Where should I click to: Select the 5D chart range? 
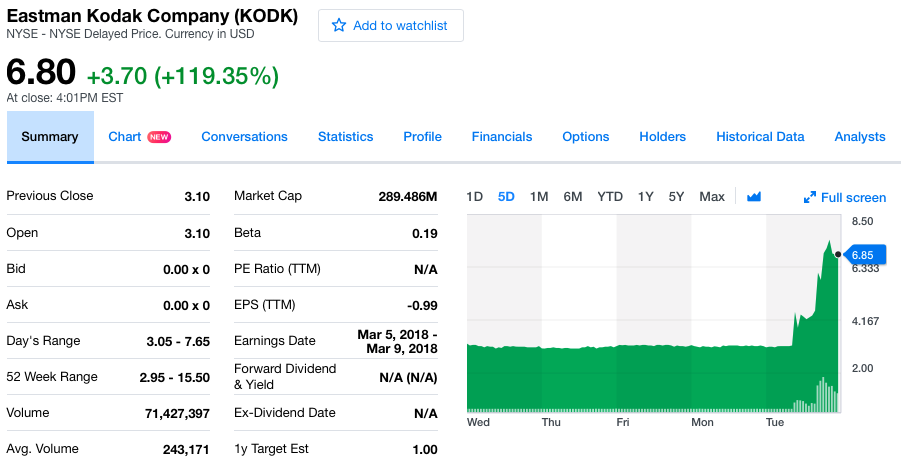506,197
